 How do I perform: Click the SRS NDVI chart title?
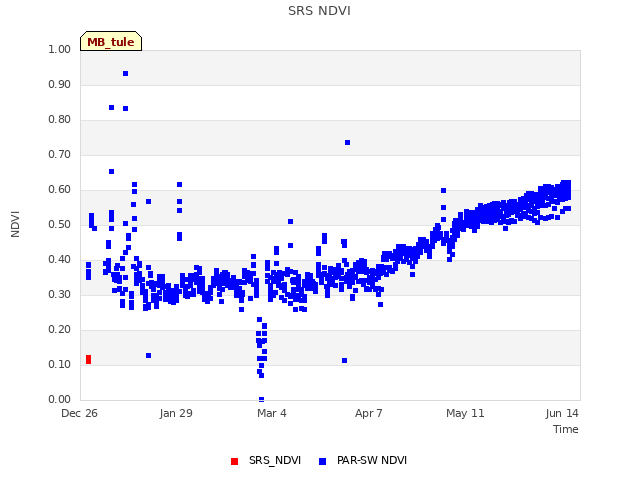pyautogui.click(x=319, y=11)
